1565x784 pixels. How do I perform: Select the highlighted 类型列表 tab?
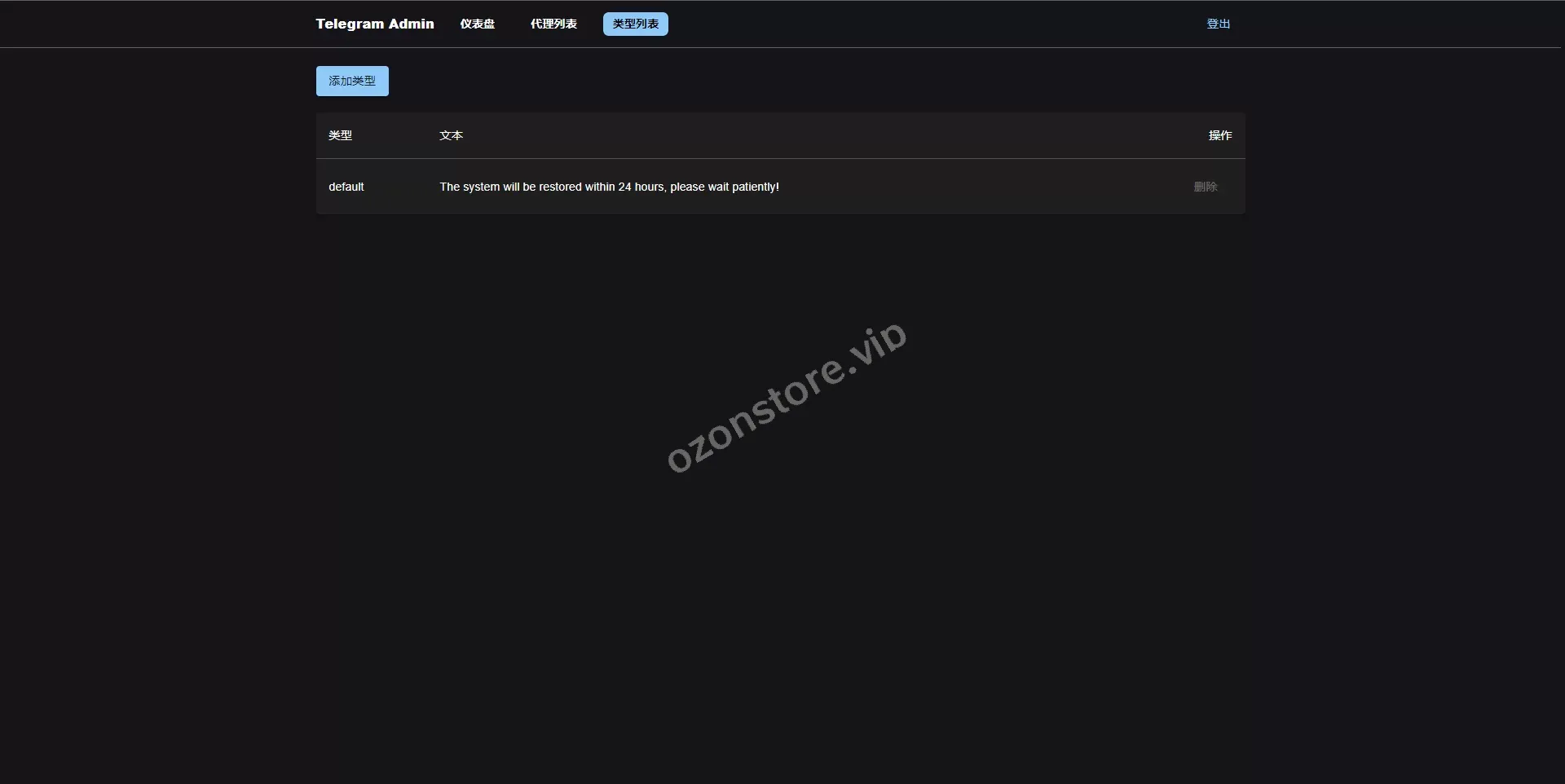coord(635,24)
